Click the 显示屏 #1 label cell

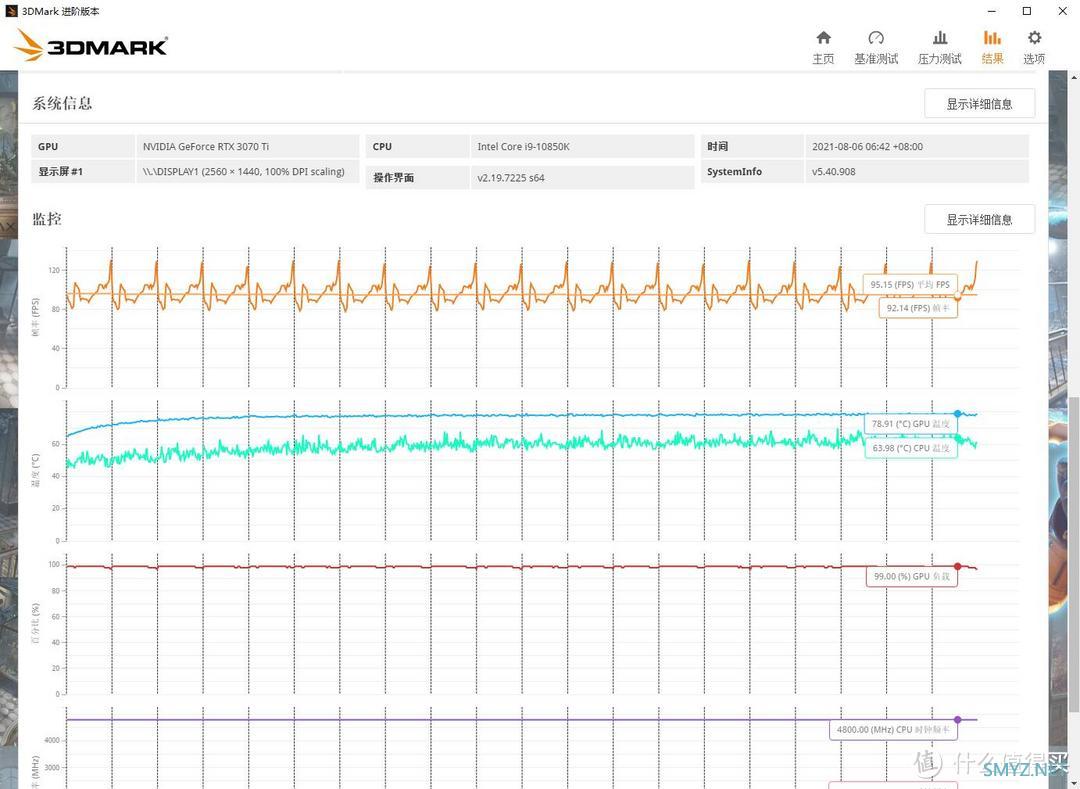[x=83, y=171]
